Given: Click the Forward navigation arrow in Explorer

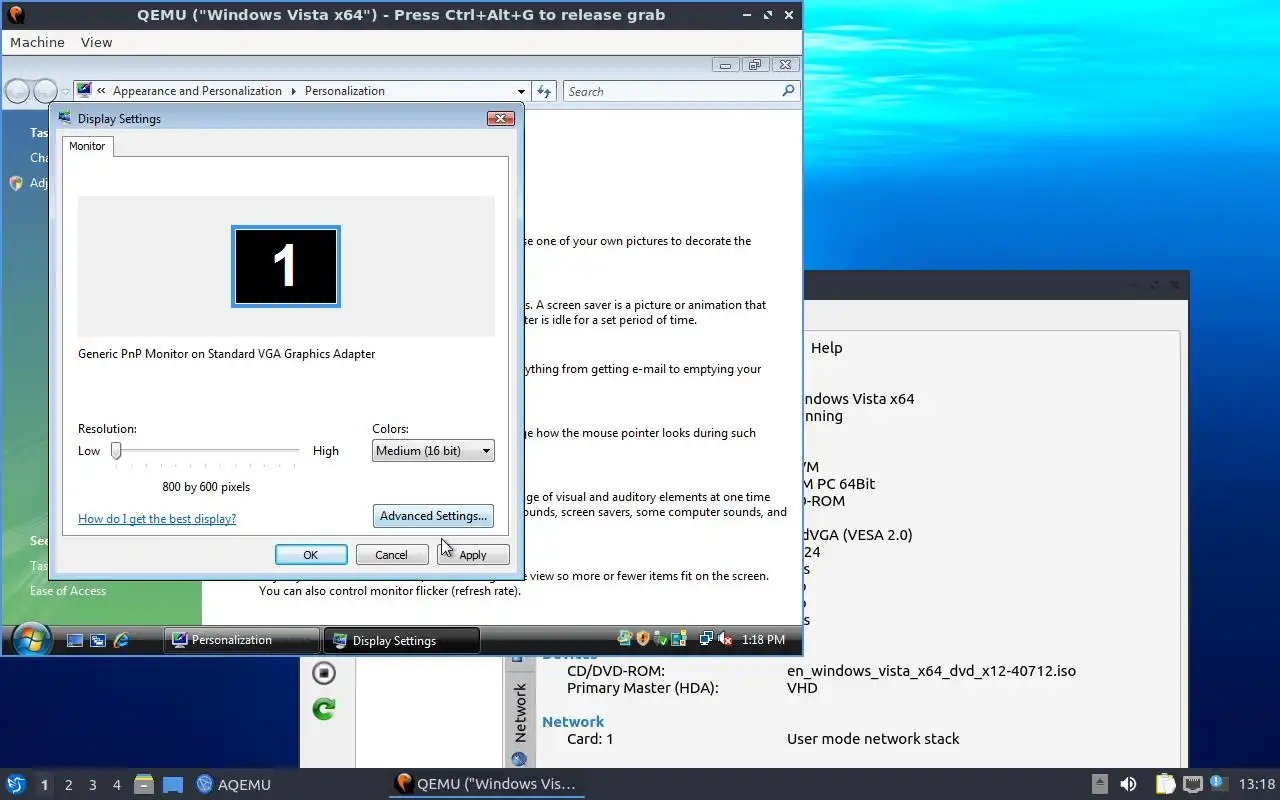Looking at the screenshot, I should 45,92.
